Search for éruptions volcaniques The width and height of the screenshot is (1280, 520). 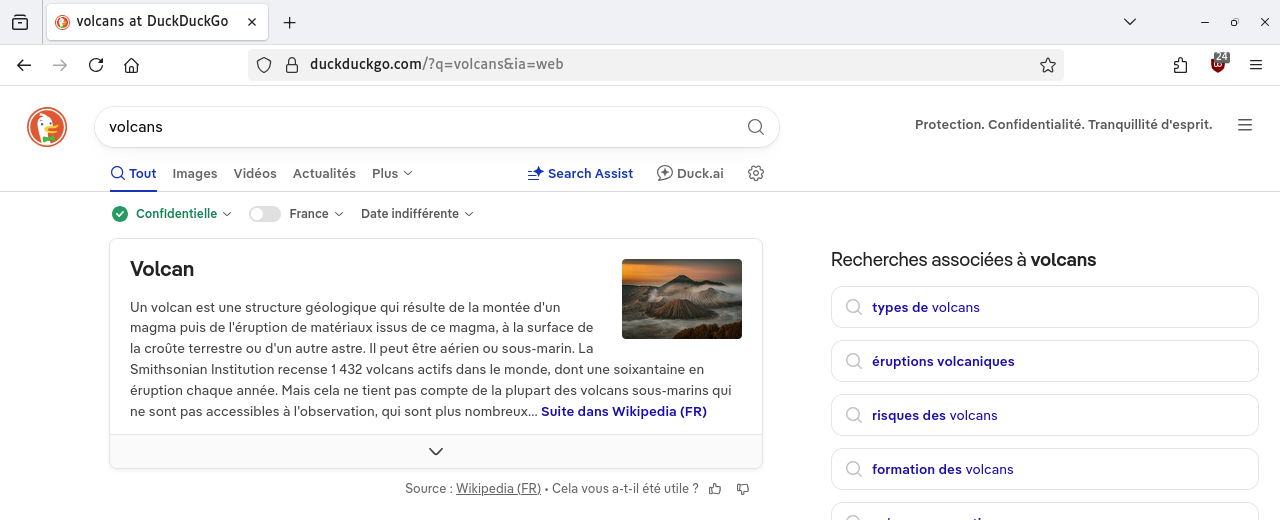[1044, 361]
